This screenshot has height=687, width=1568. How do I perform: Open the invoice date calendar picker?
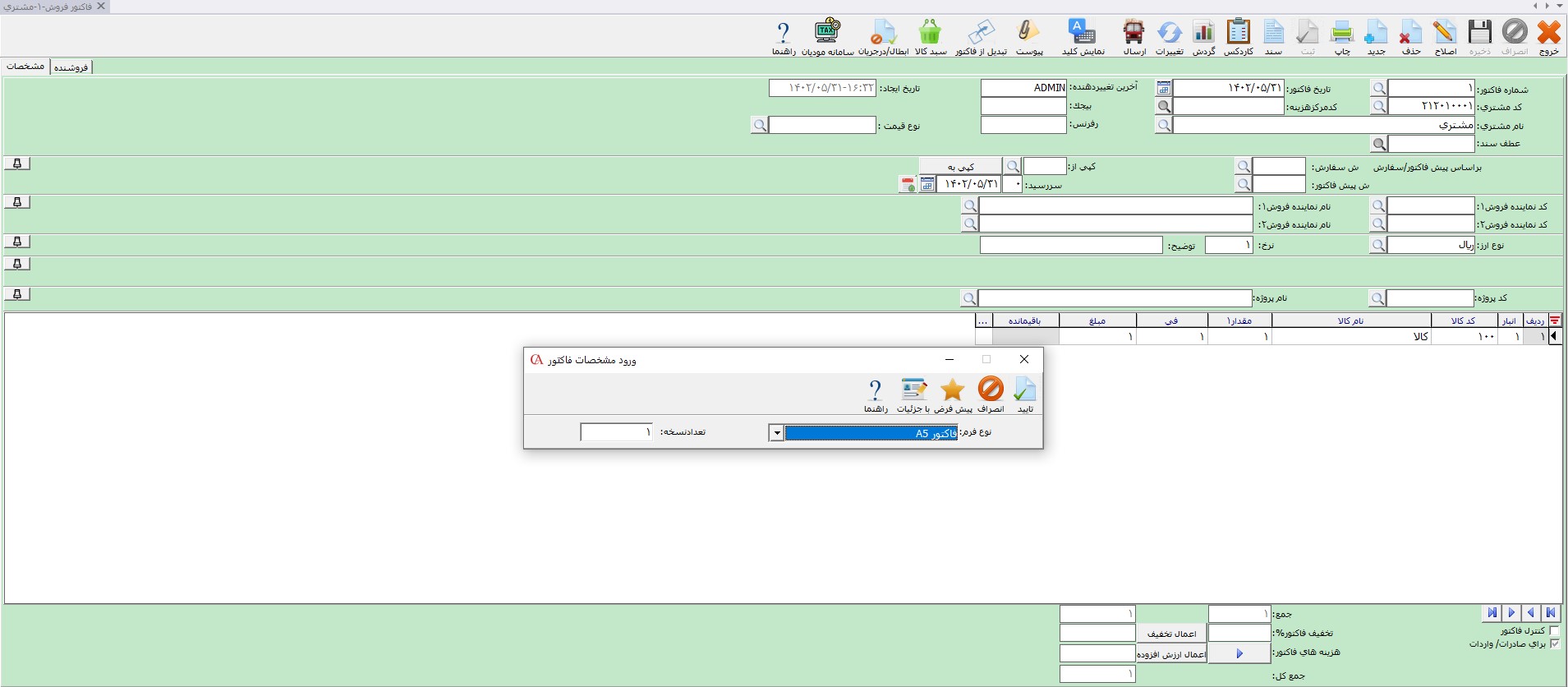(1163, 88)
